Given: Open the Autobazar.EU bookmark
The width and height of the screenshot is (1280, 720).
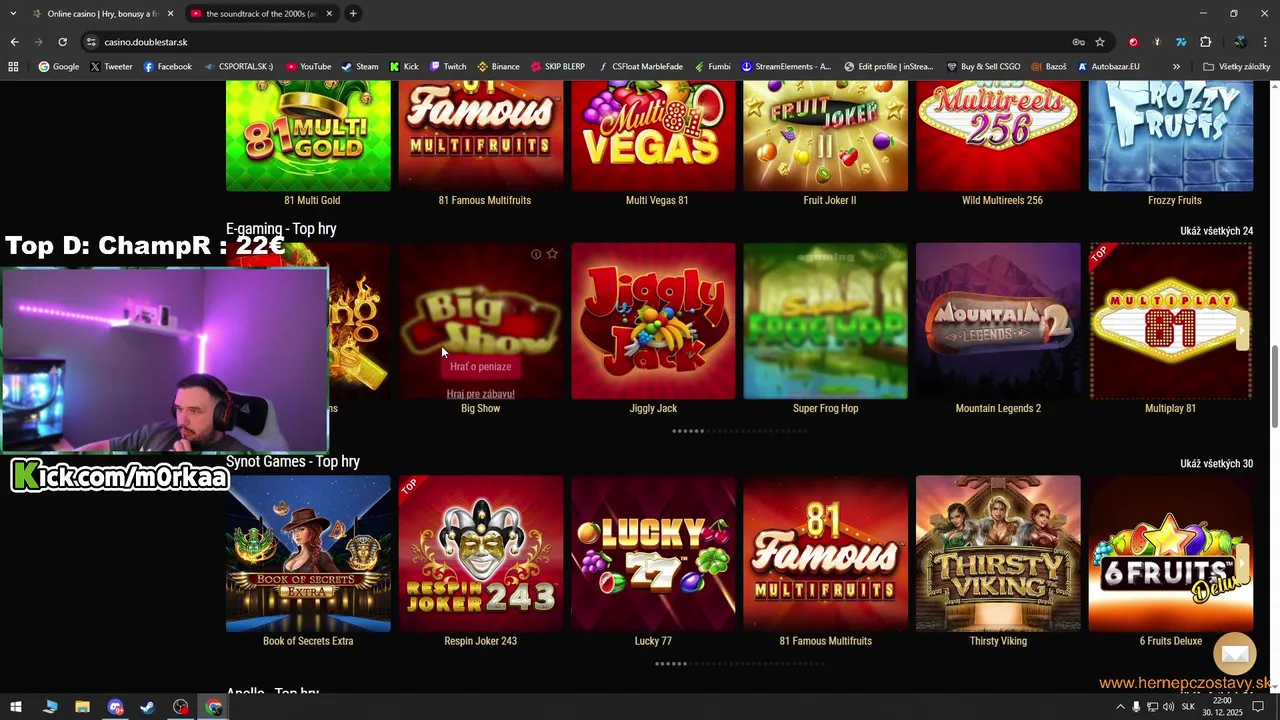Looking at the screenshot, I should coord(1109,67).
